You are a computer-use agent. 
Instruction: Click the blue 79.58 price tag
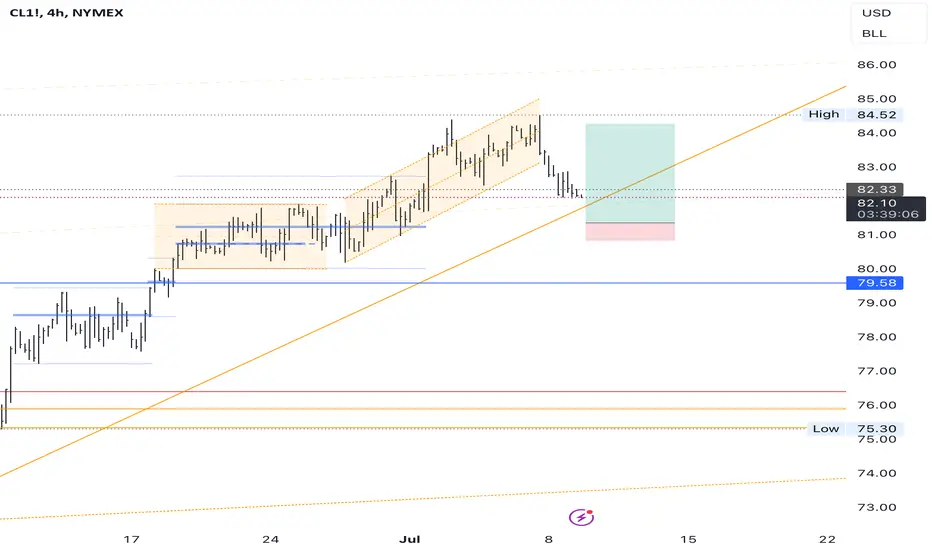pos(874,283)
